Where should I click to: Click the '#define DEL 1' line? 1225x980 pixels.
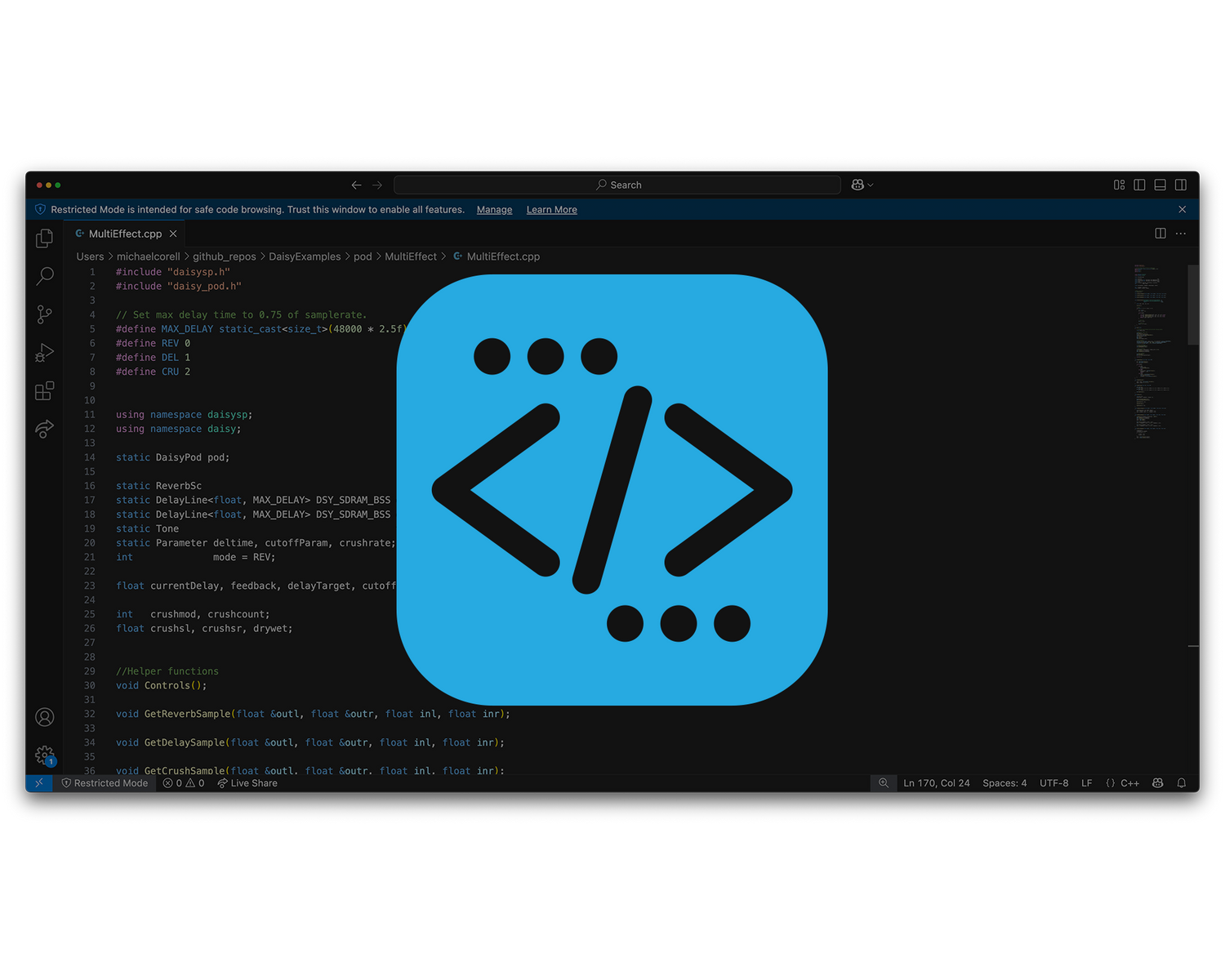153,358
